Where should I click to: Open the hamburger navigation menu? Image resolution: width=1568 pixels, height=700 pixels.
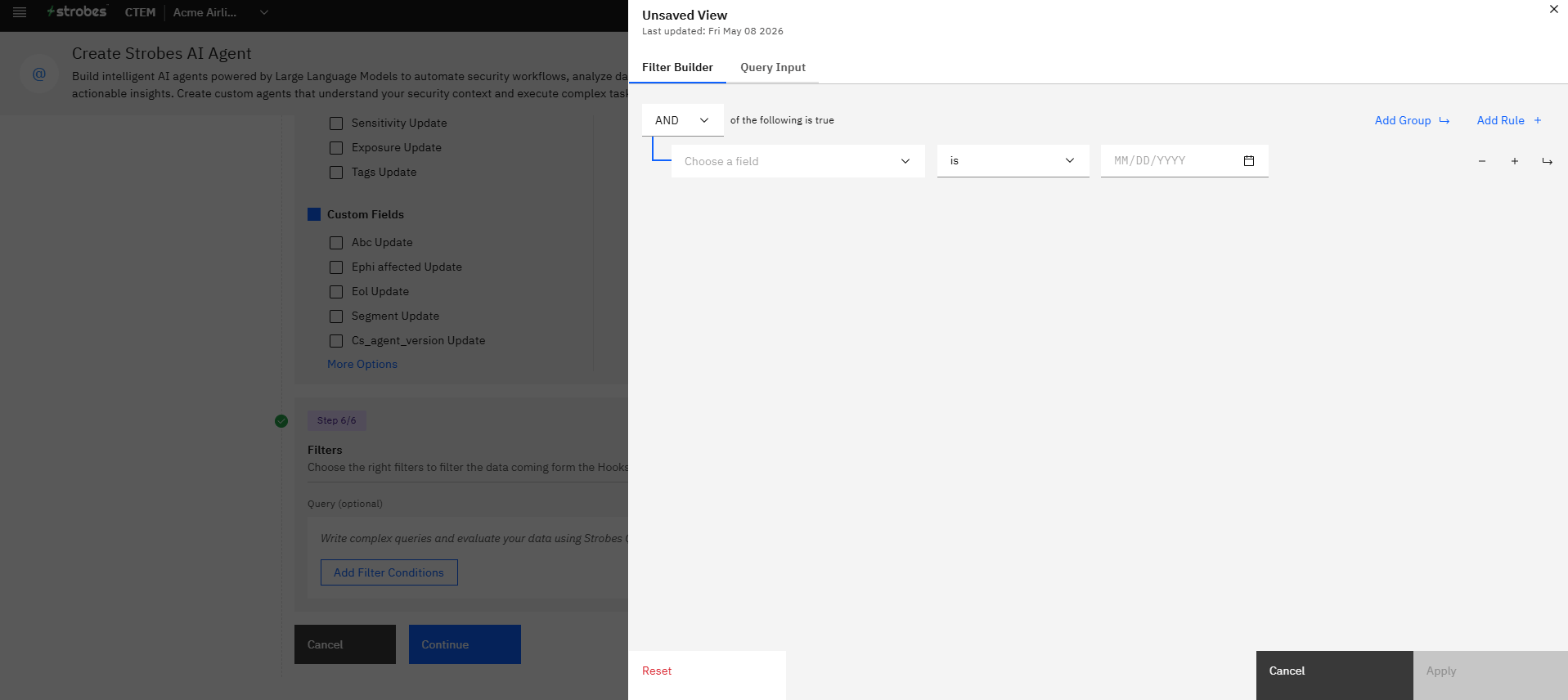tap(20, 12)
